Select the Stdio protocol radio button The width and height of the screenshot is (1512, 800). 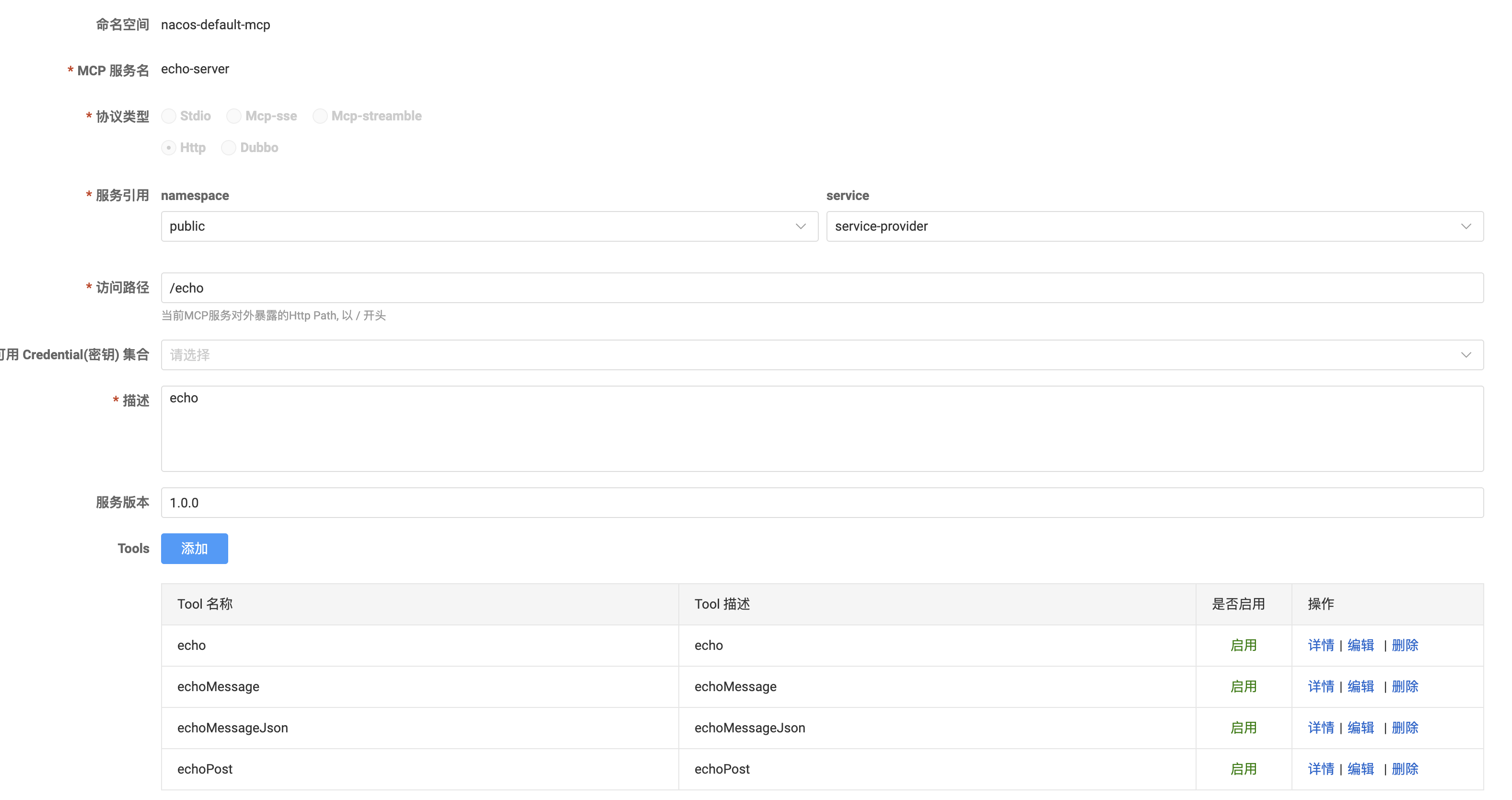168,116
